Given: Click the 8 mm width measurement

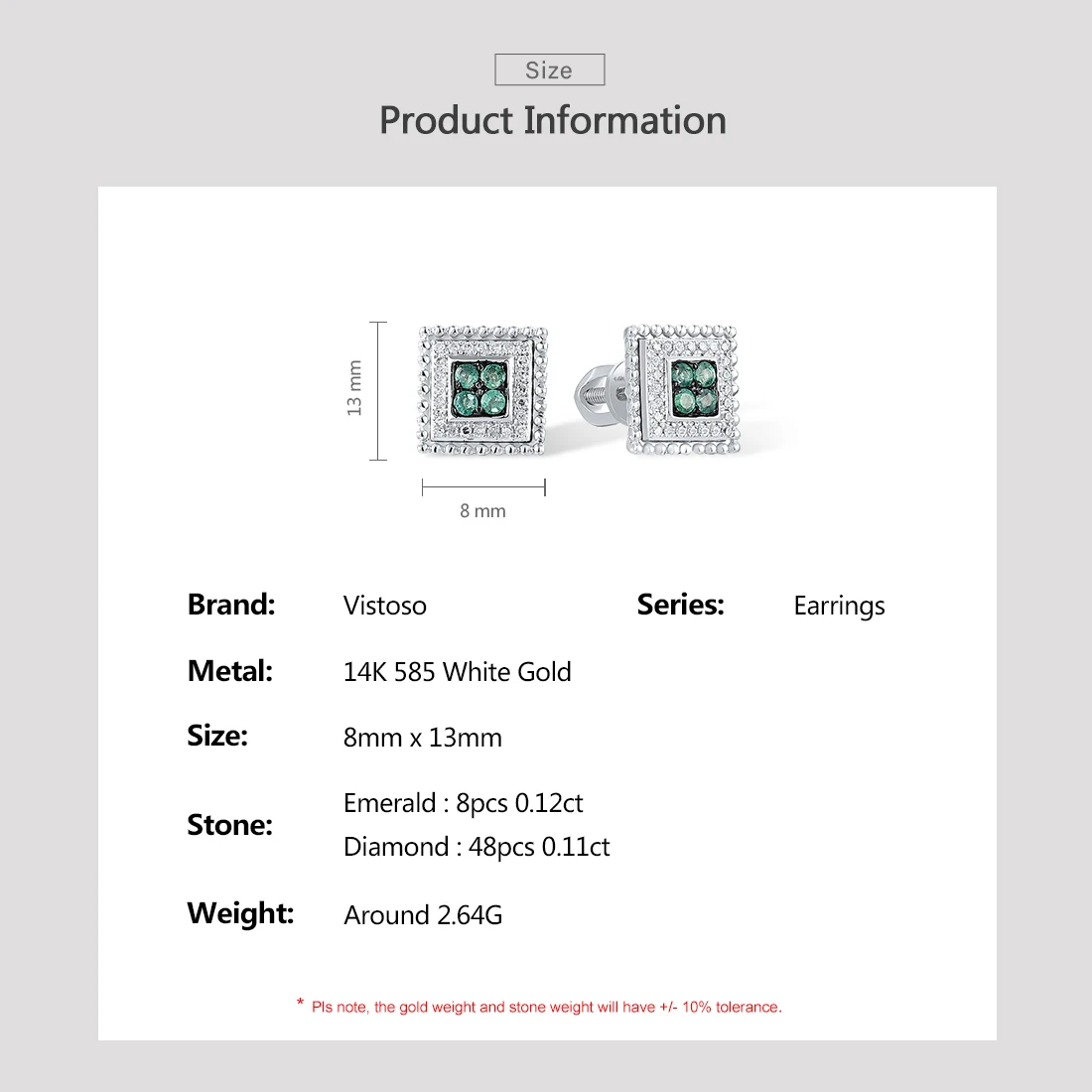Looking at the screenshot, I should pyautogui.click(x=482, y=511).
